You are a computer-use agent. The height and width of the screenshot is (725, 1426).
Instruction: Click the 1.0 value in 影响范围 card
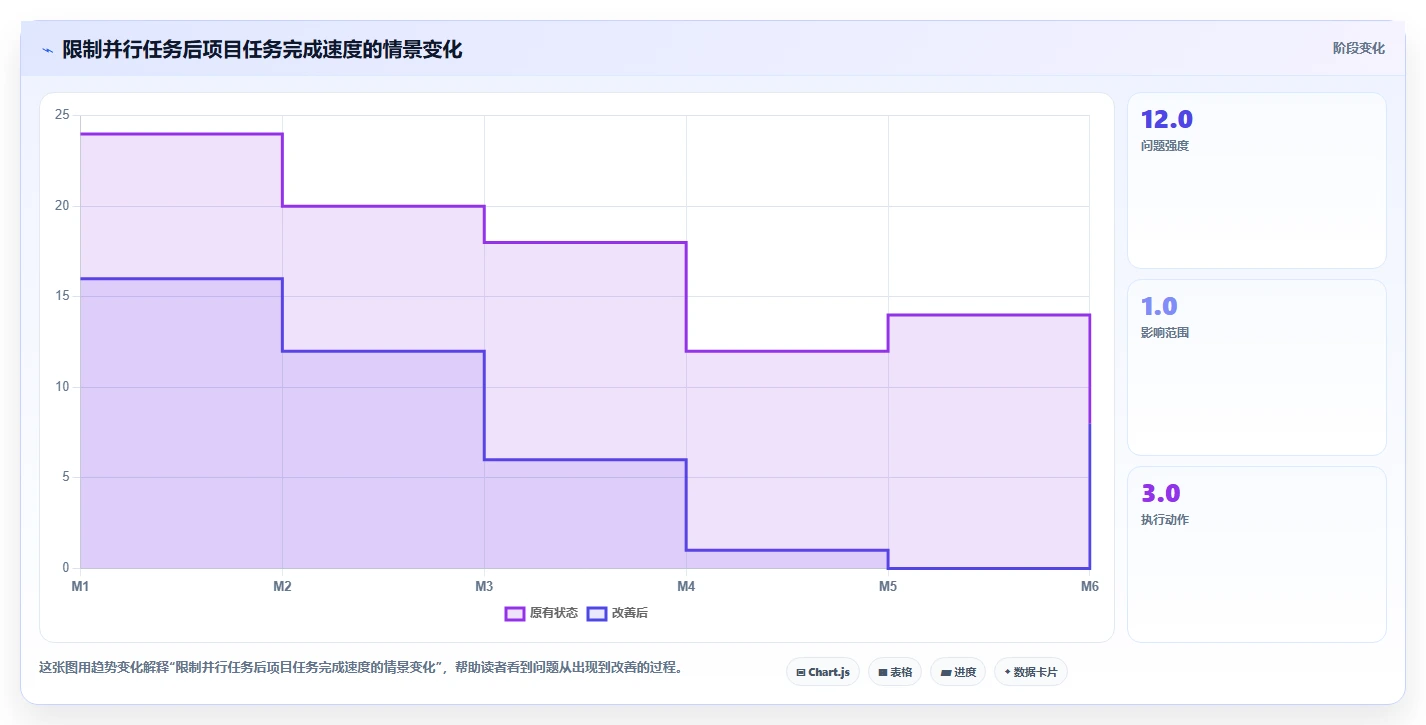[x=1159, y=306]
